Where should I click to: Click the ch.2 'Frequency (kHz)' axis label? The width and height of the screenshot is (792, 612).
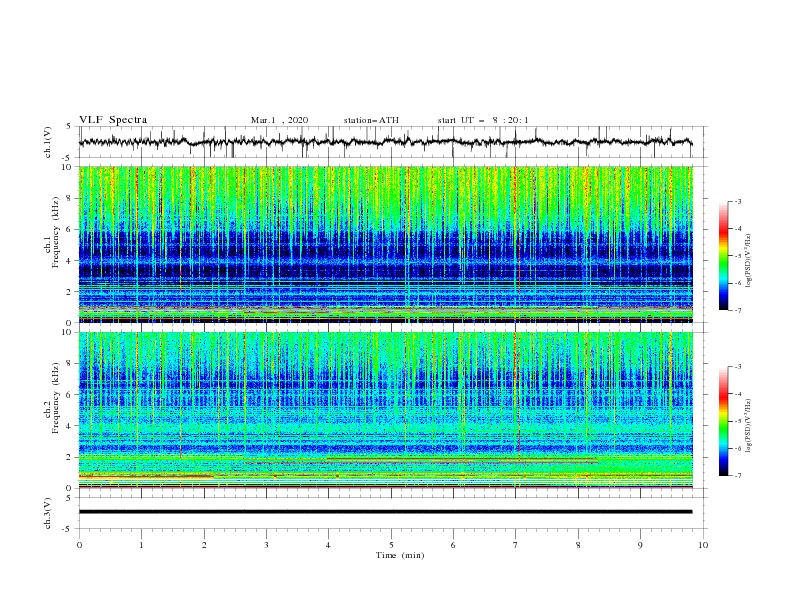[x=56, y=398]
